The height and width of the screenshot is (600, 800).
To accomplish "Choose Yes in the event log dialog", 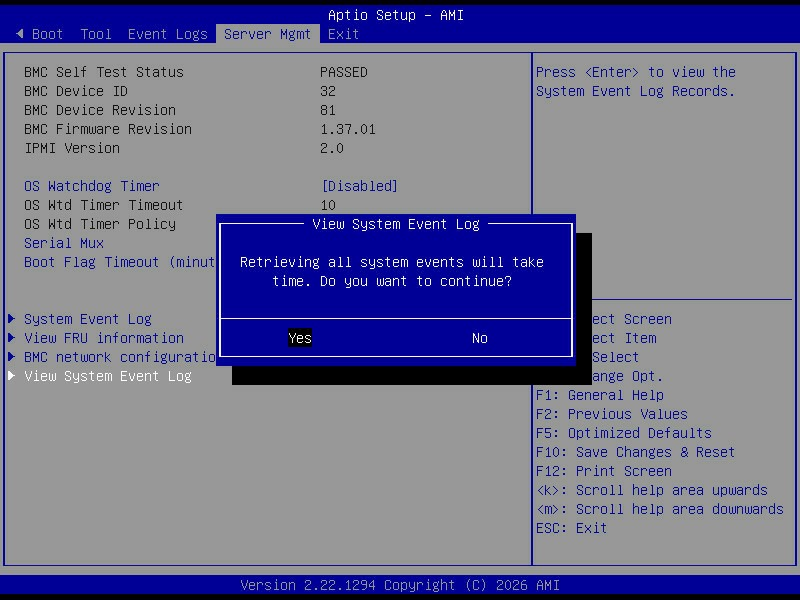I will 300,338.
